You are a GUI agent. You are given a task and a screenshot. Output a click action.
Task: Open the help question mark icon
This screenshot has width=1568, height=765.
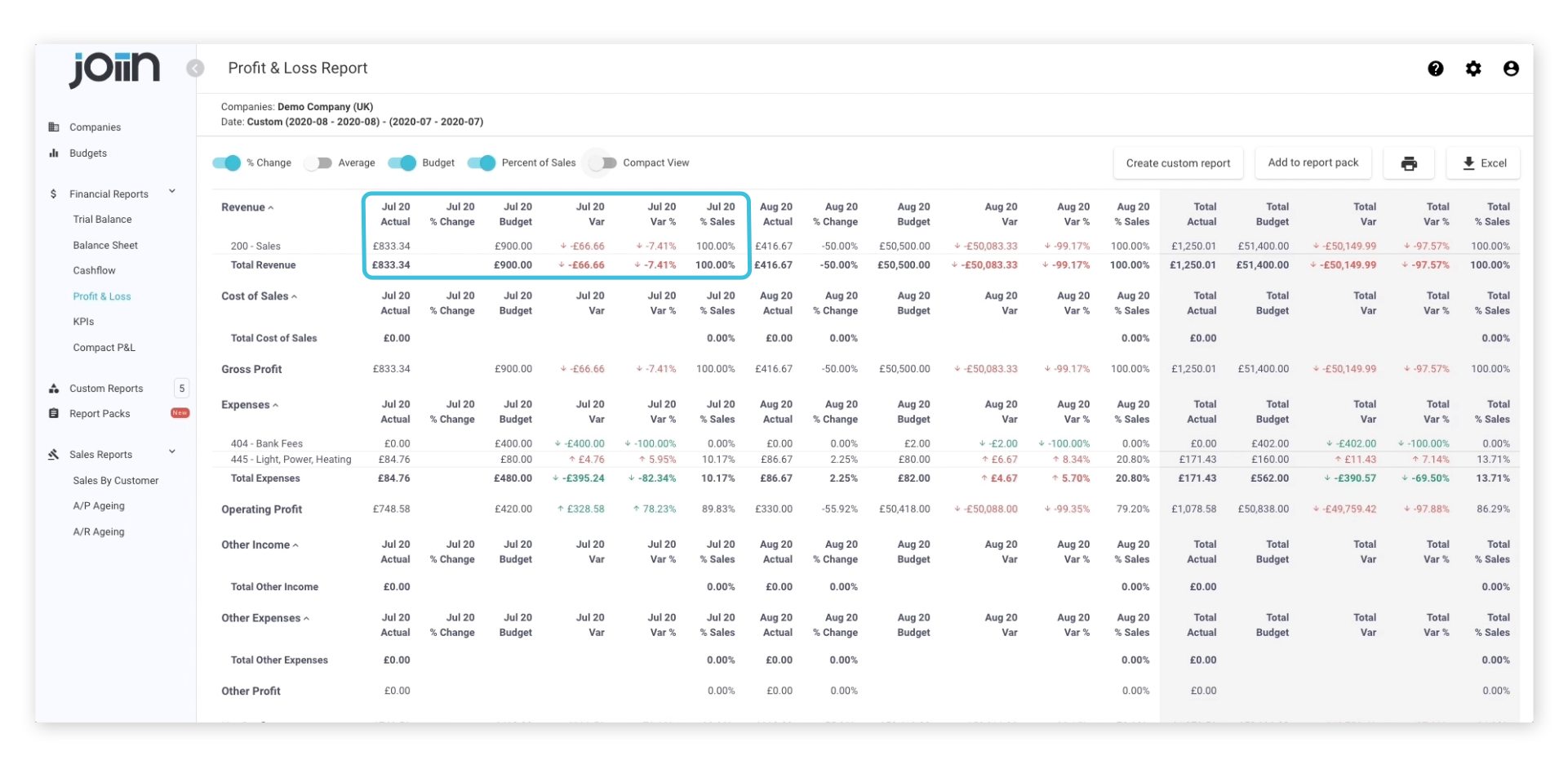click(1436, 69)
